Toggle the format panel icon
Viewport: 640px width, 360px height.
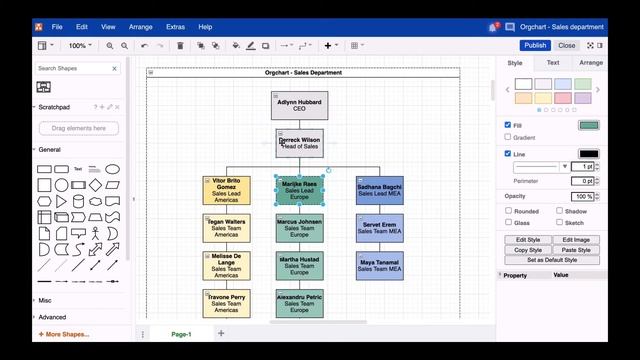[600, 45]
